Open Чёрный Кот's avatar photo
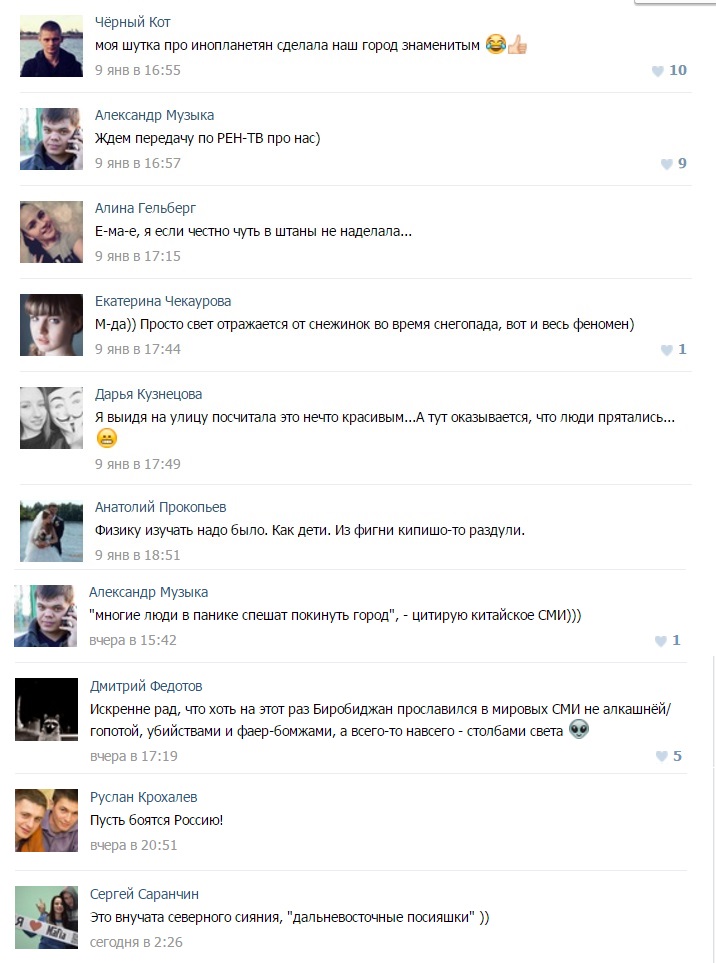This screenshot has width=716, height=963. [51, 46]
